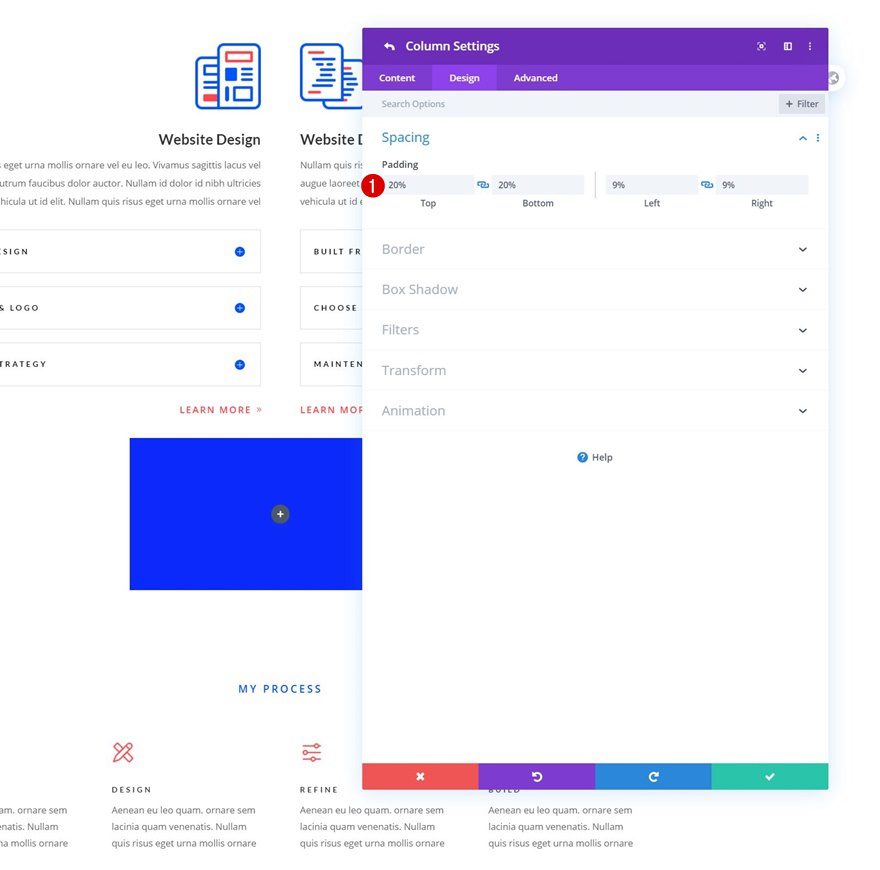Click the redo icon at the modal bottom
Screen dimensions: 880x870
coord(653,776)
